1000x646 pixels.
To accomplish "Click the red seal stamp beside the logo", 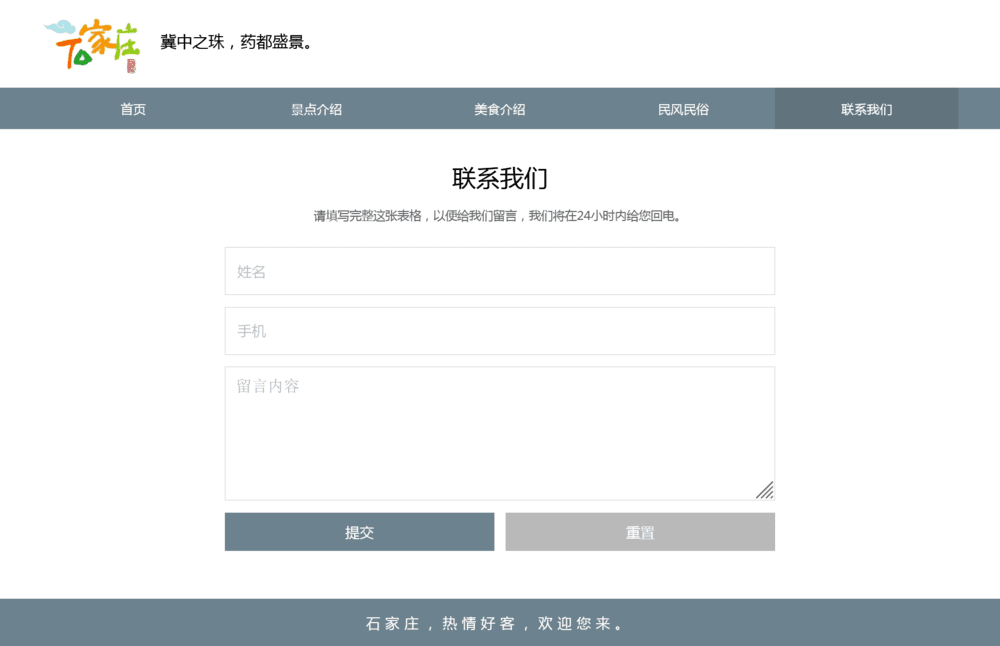I will coord(131,66).
